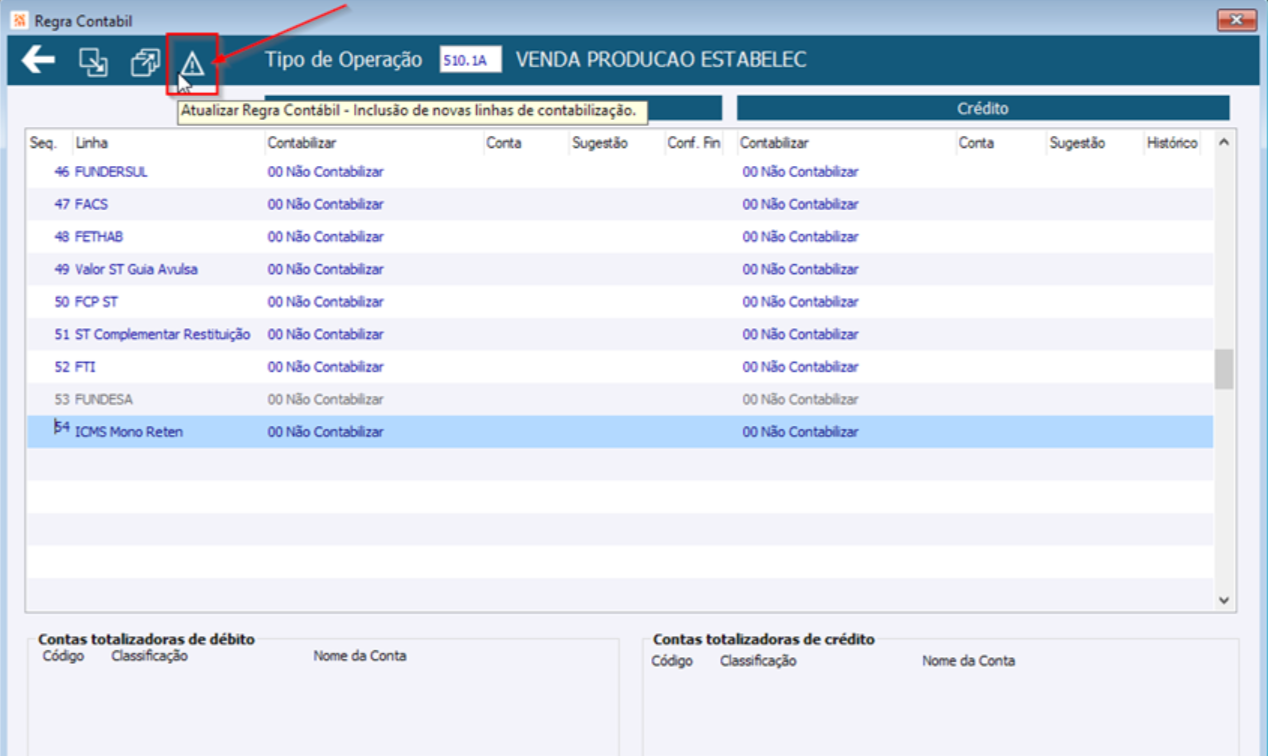Click the credit Conta column header
The height and width of the screenshot is (756, 1268).
click(976, 143)
